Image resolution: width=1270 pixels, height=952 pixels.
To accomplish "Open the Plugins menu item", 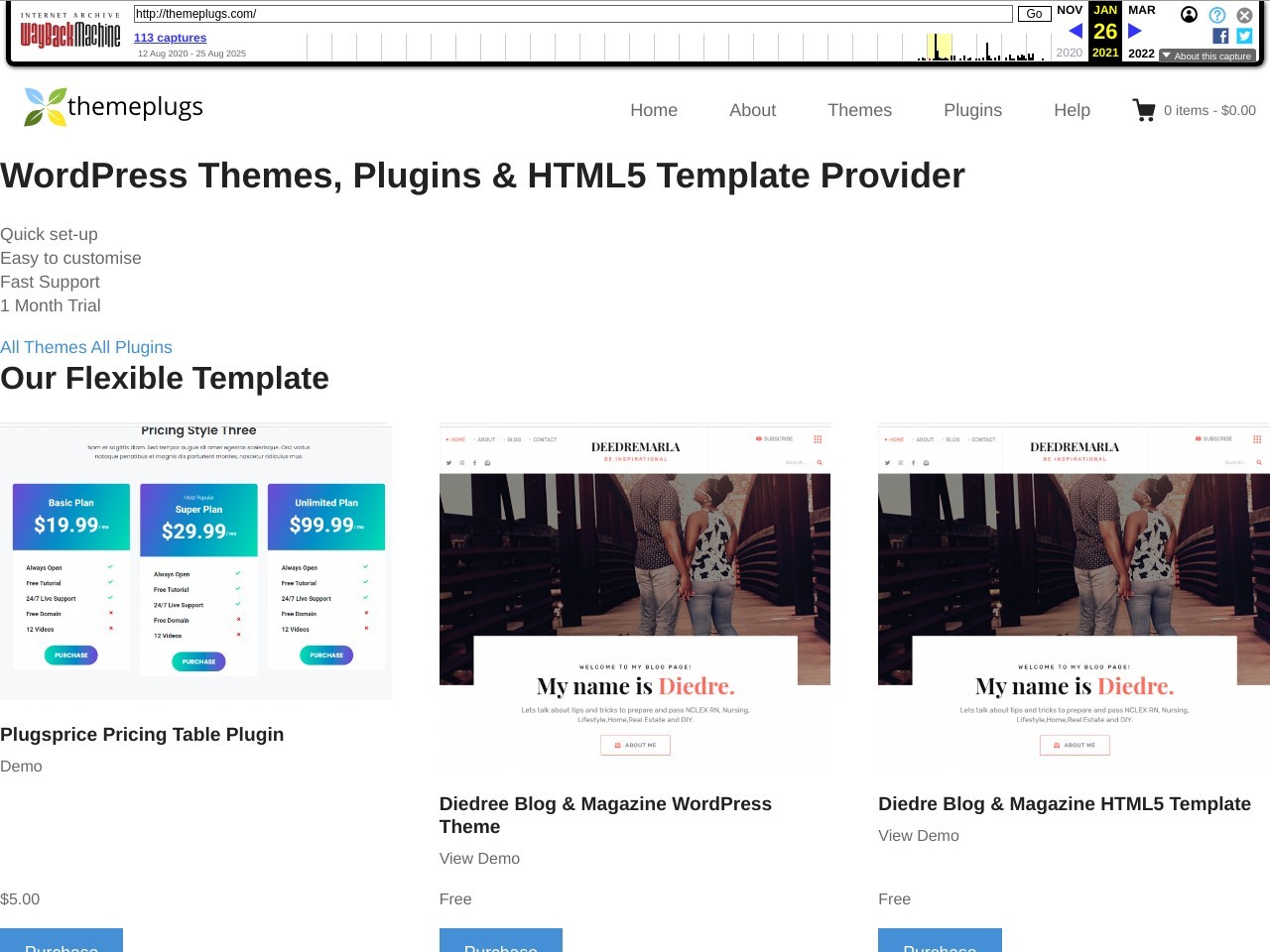I will point(972,110).
